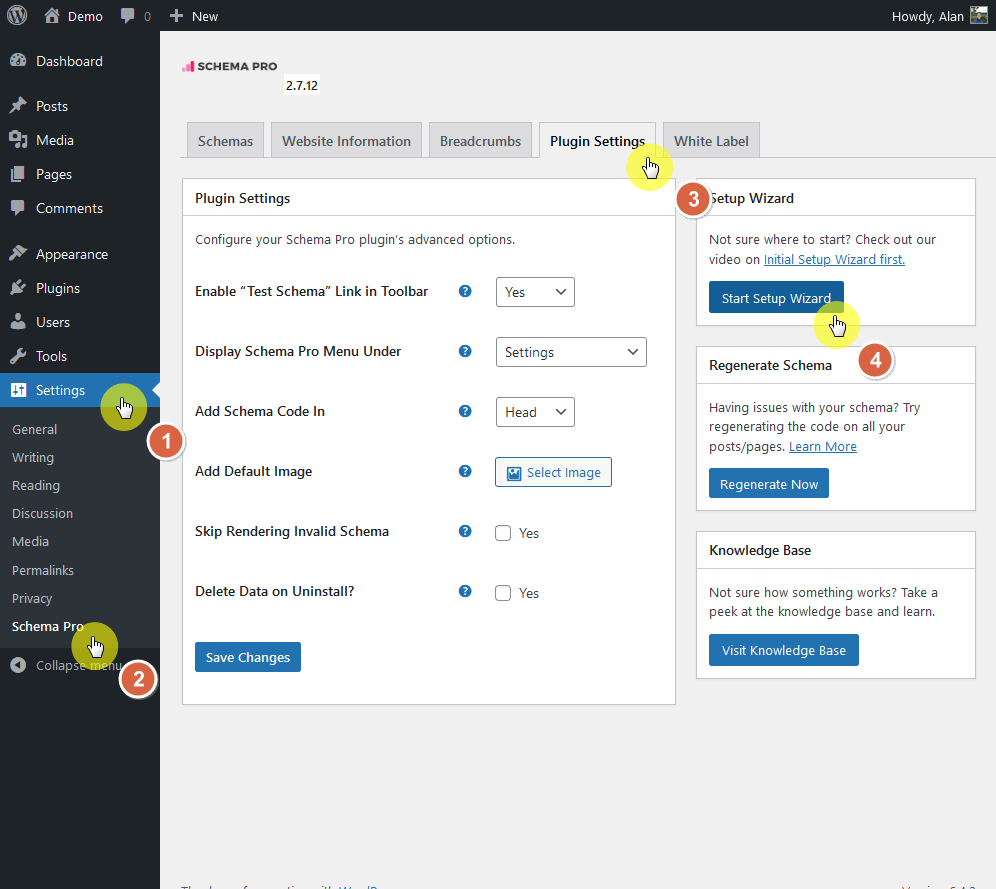Click the Pages icon in sidebar
Screen dimensions: 996x889
point(18,174)
